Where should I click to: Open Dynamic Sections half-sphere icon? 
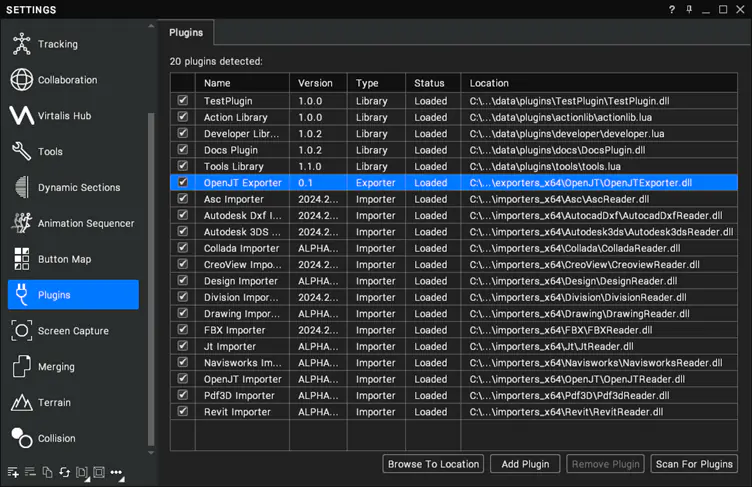click(22, 187)
